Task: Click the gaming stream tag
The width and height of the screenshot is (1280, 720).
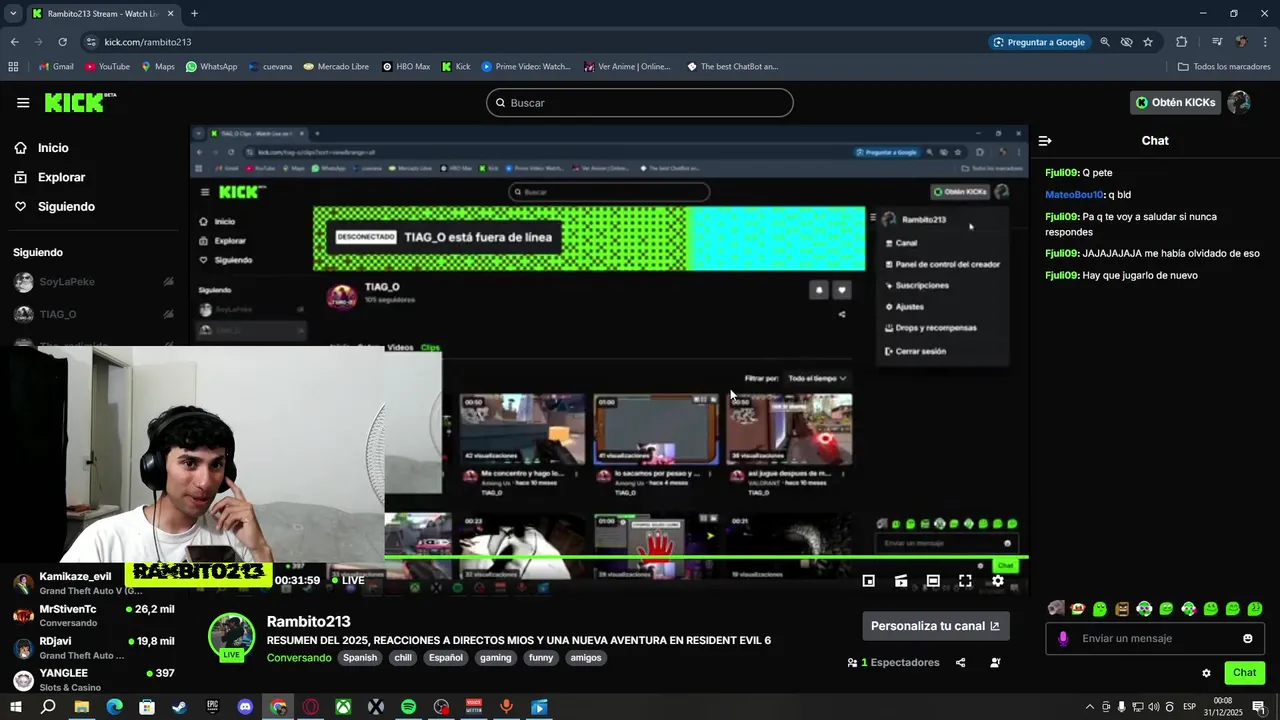Action: [495, 658]
